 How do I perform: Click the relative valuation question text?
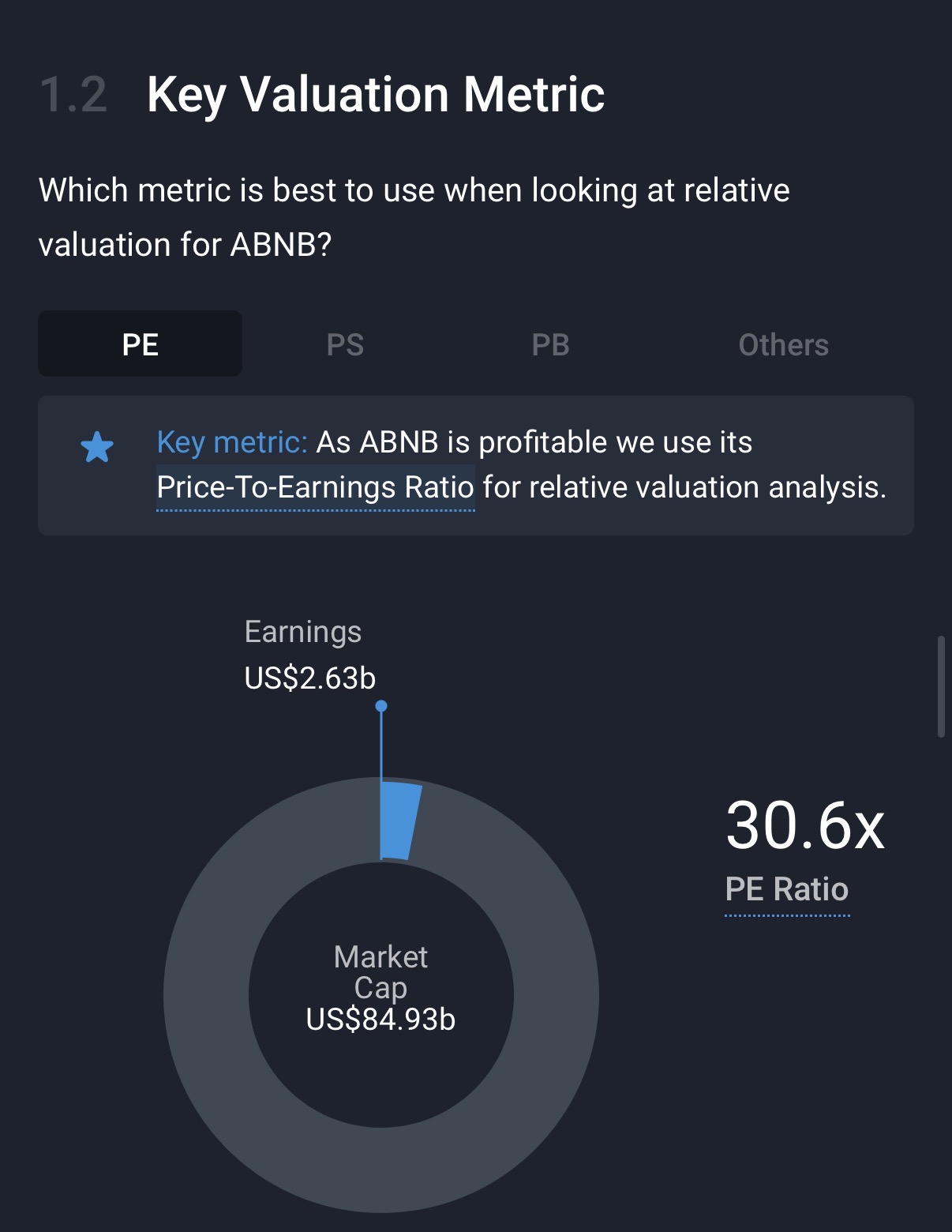coord(414,217)
